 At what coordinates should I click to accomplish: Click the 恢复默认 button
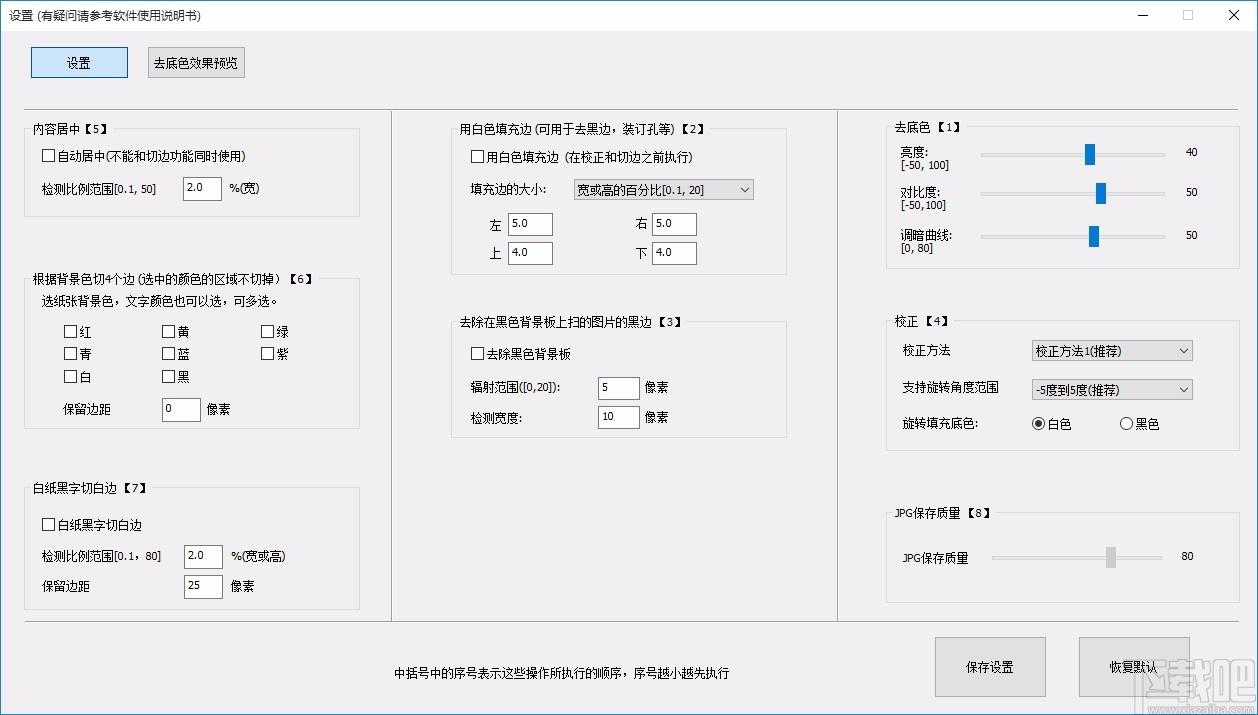[1134, 667]
